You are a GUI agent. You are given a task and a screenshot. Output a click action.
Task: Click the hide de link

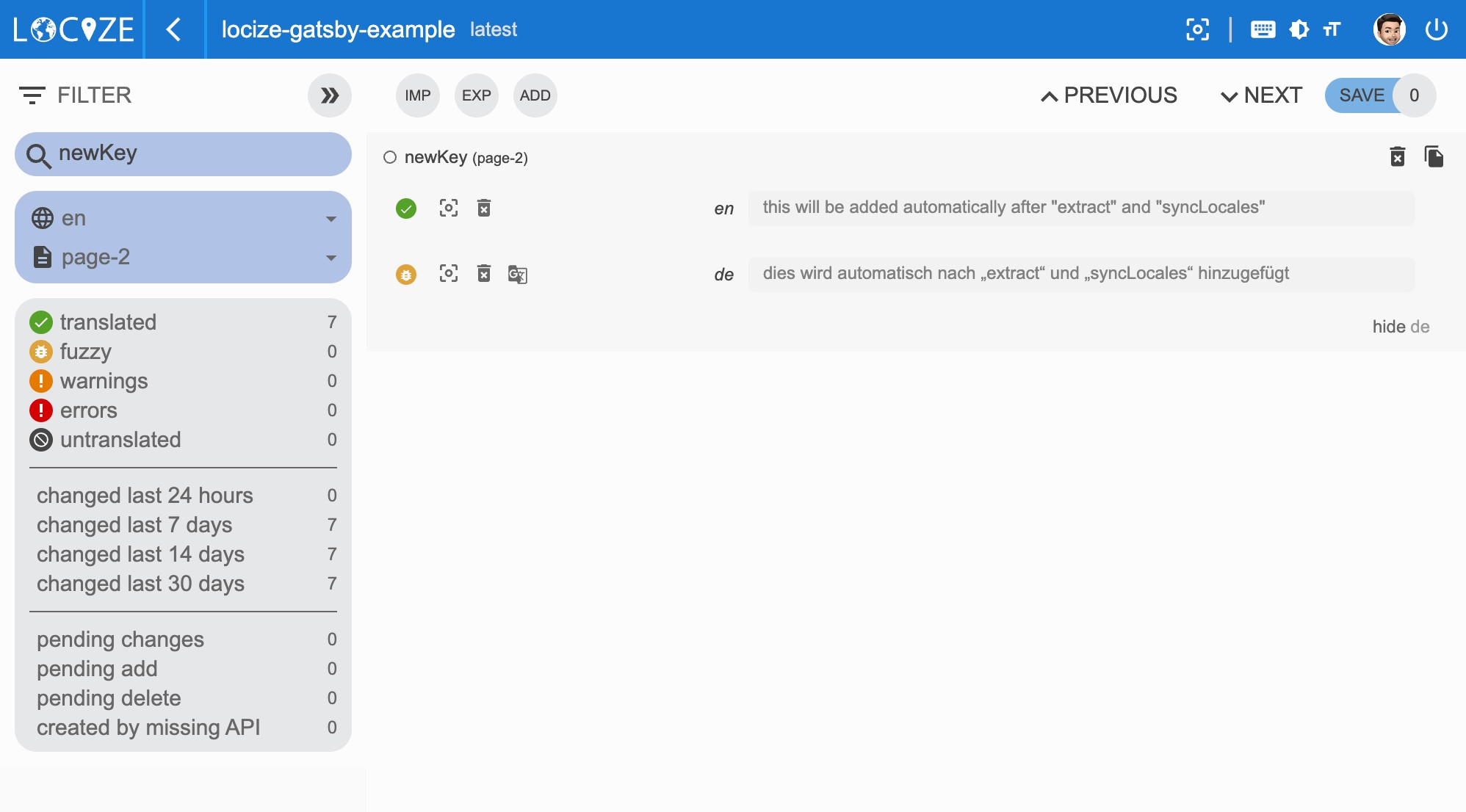[1400, 327]
